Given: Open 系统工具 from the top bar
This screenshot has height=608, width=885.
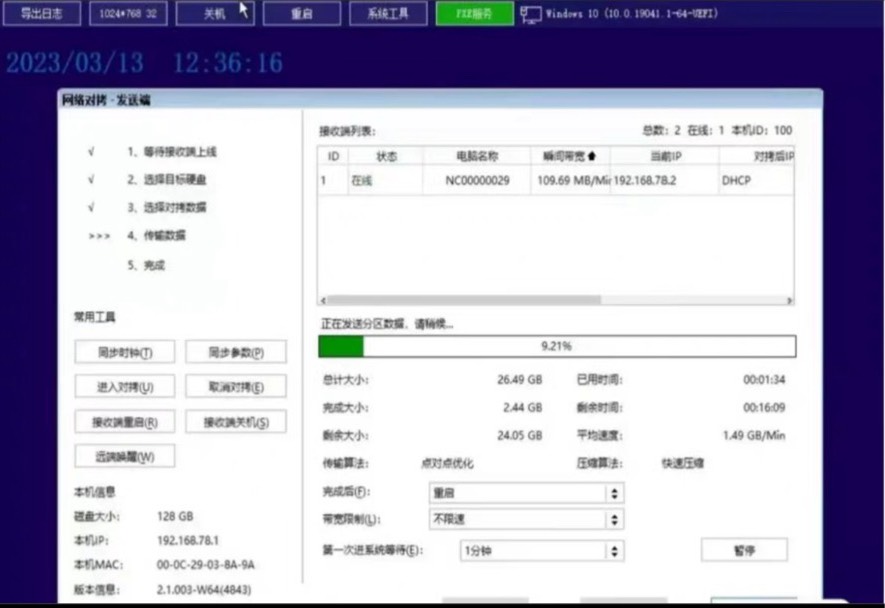Looking at the screenshot, I should (x=387, y=14).
